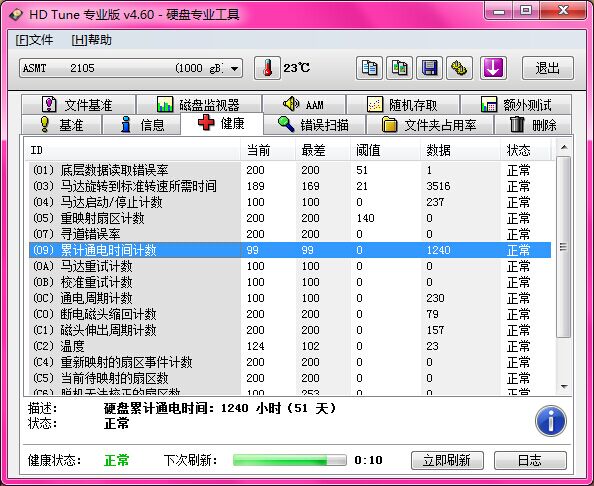Select row (C5) 当前待映射的扇区数
Image resolution: width=594 pixels, height=486 pixels.
(290, 378)
